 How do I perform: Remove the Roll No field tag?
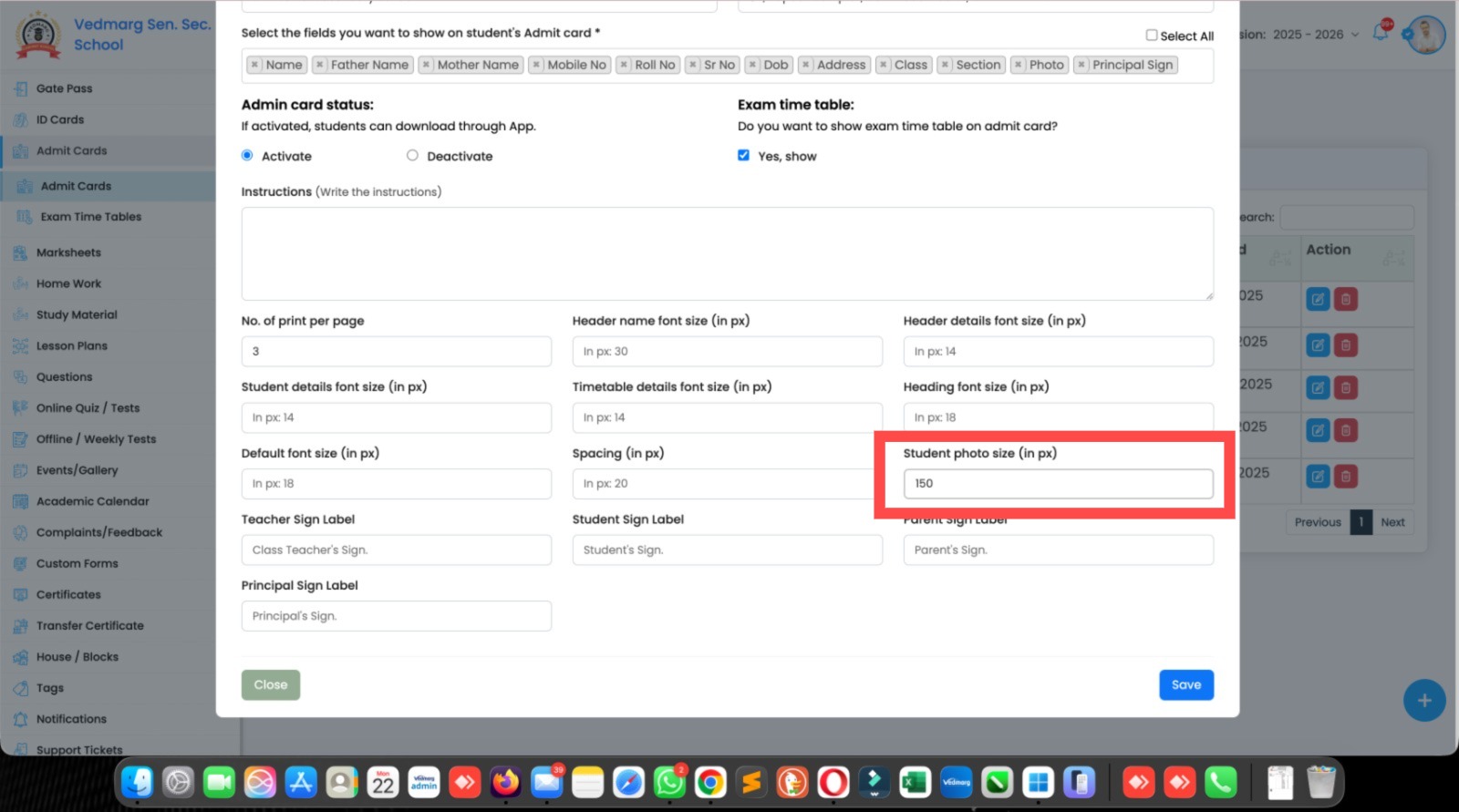click(x=624, y=65)
